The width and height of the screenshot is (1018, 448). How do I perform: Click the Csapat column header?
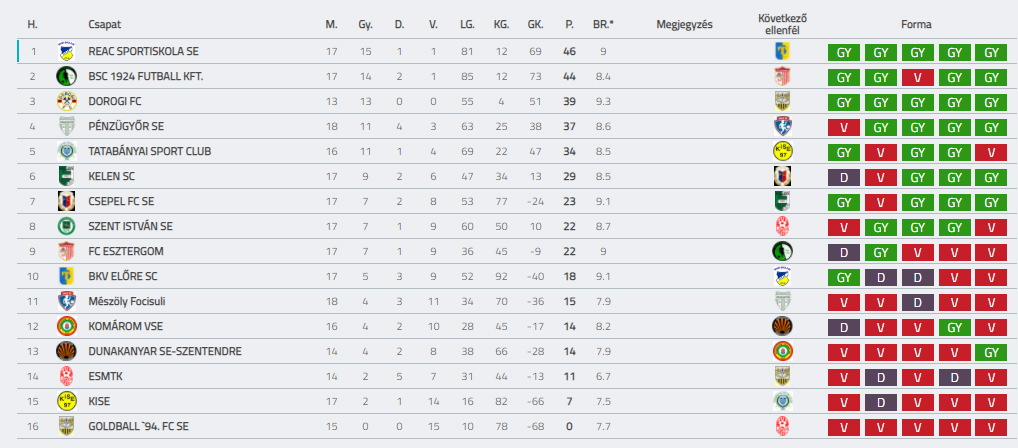tap(105, 23)
